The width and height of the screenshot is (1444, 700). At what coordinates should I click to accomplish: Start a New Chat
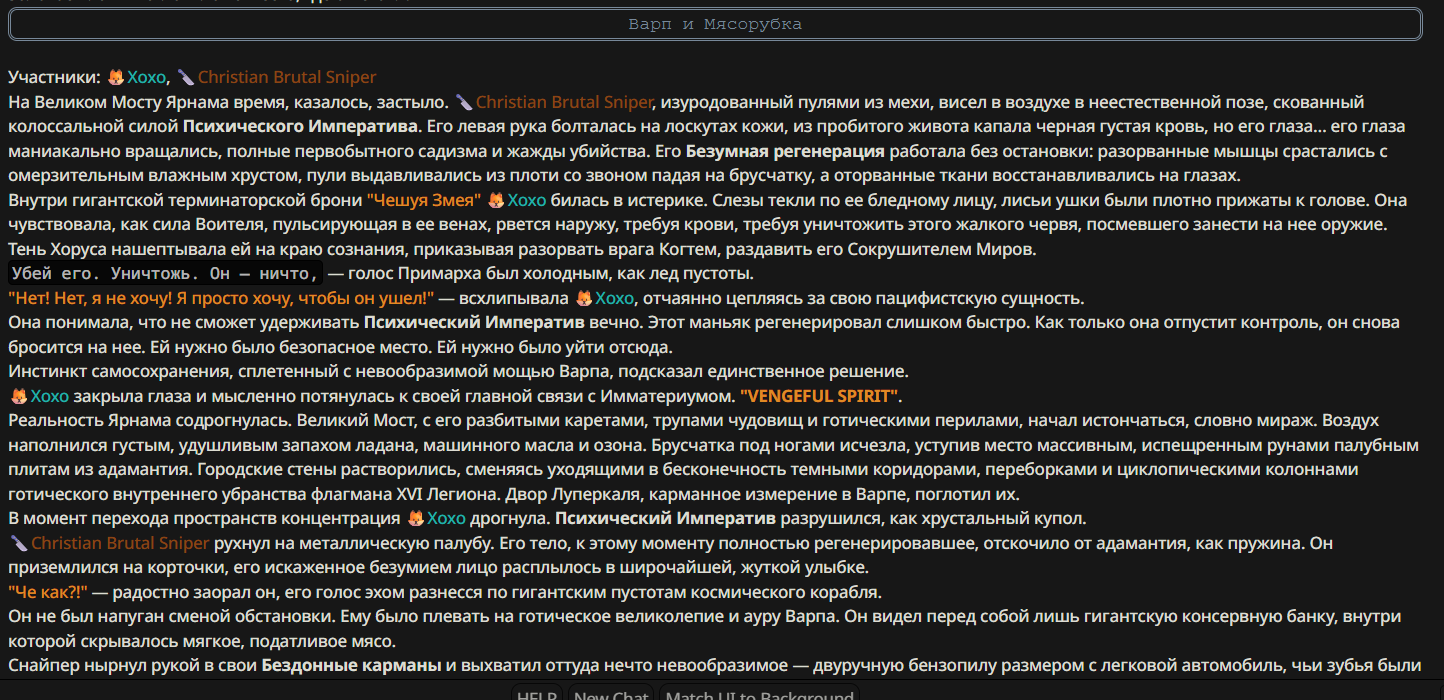tap(611, 695)
